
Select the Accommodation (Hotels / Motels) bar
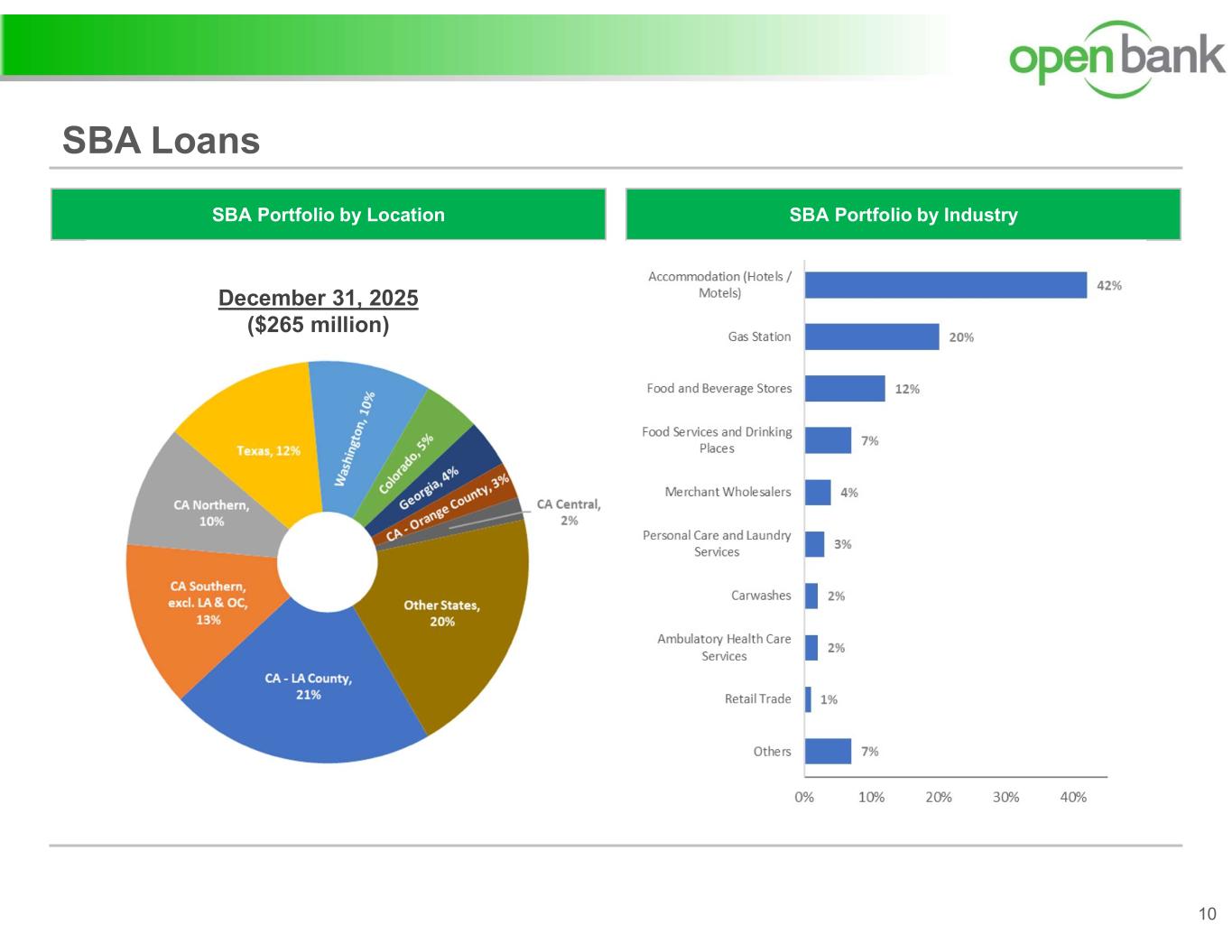(945, 285)
